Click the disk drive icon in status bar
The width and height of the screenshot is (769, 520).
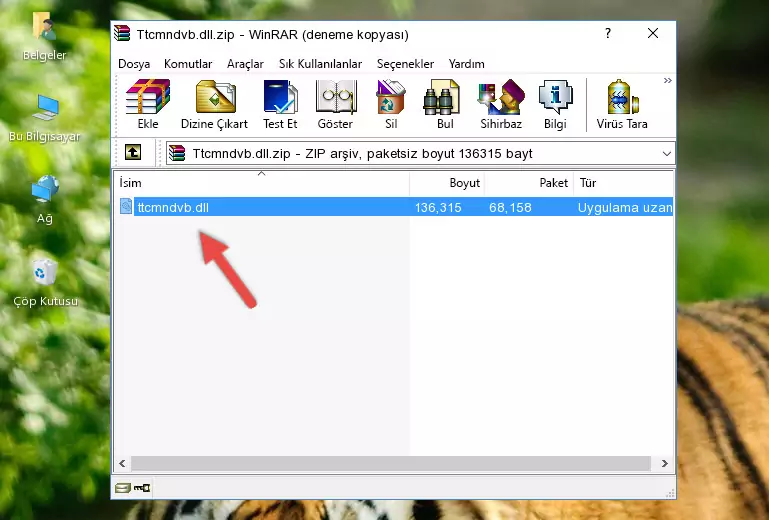pos(123,488)
